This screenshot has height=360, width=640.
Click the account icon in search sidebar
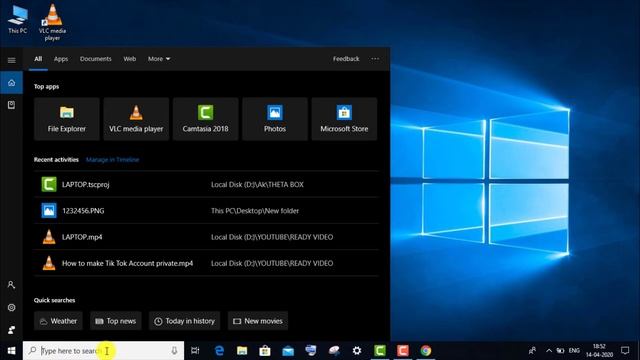(x=11, y=284)
